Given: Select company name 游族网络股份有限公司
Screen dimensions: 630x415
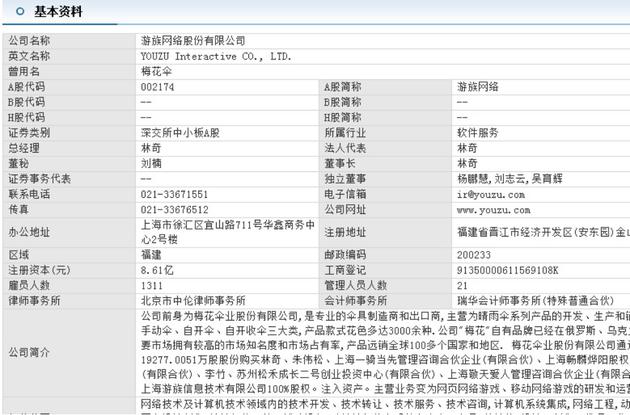Looking at the screenshot, I should [193, 41].
